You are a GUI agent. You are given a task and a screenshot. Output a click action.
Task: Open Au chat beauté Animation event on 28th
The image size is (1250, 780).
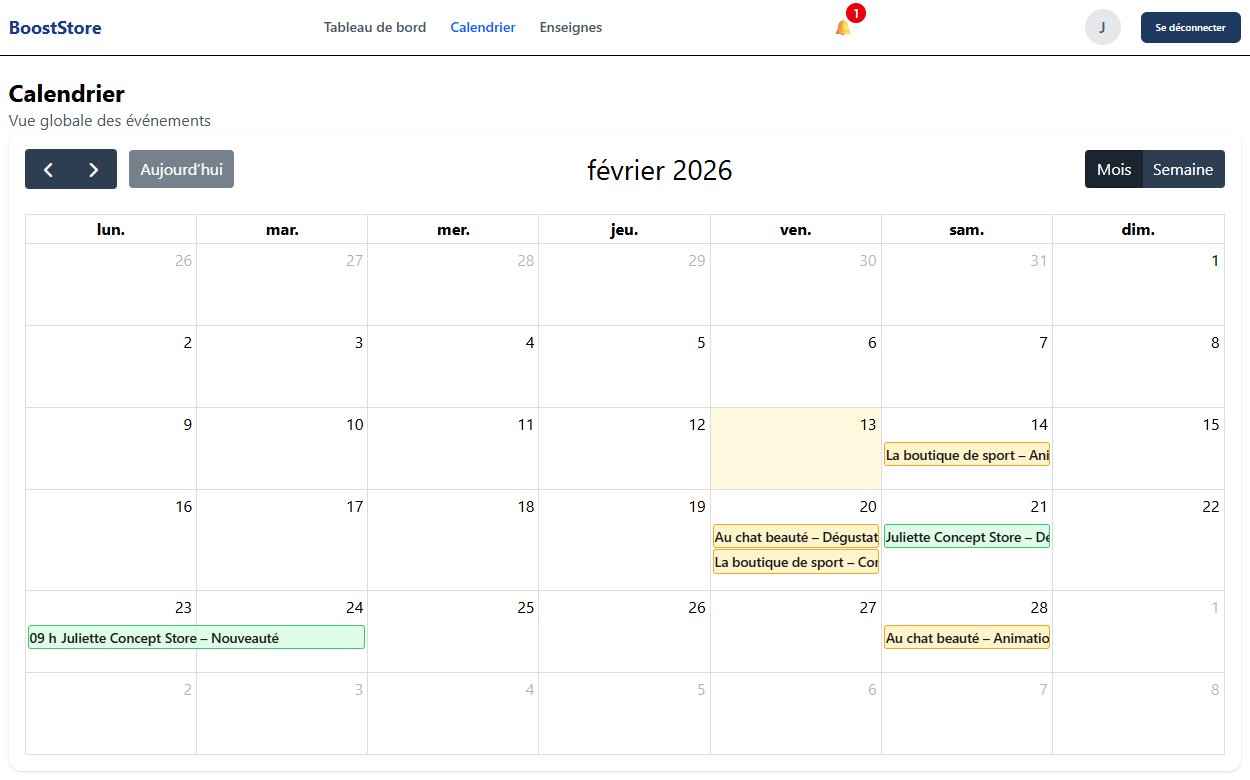966,637
